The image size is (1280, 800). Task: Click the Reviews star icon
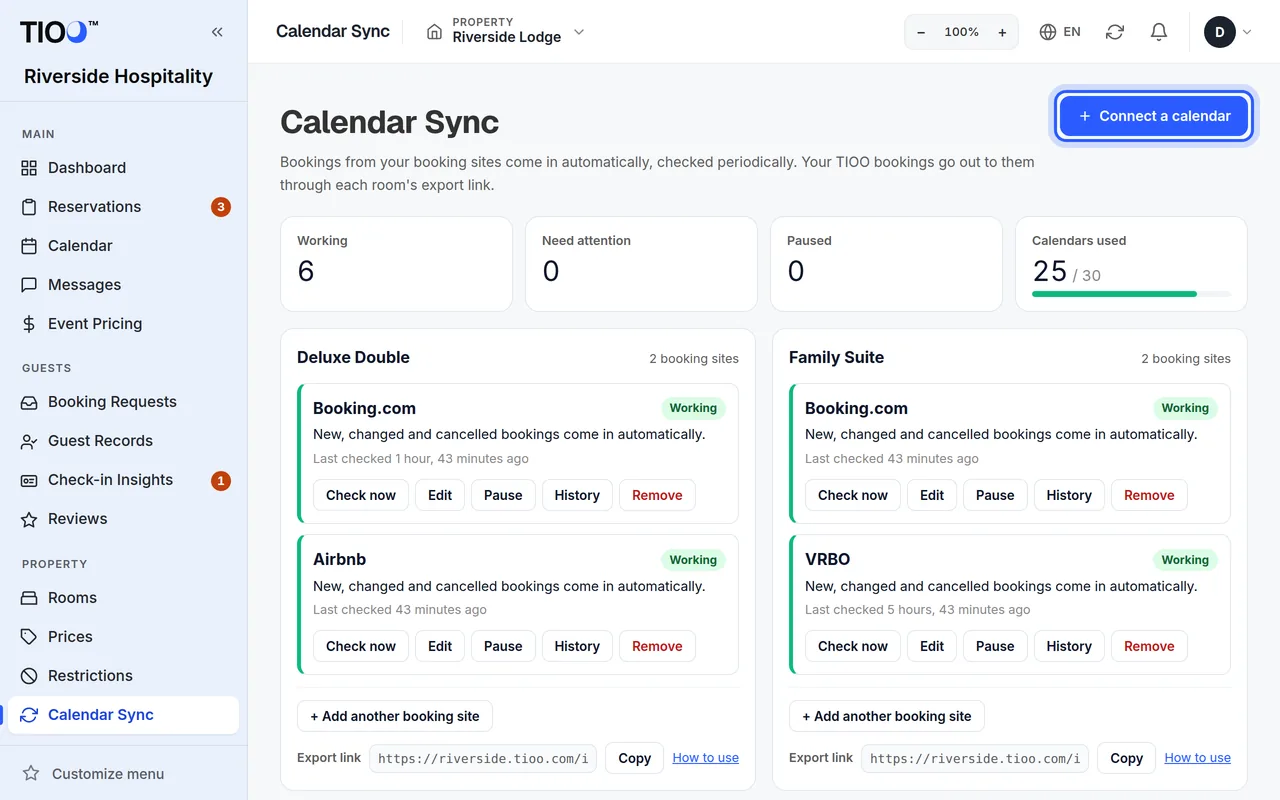[x=29, y=519]
